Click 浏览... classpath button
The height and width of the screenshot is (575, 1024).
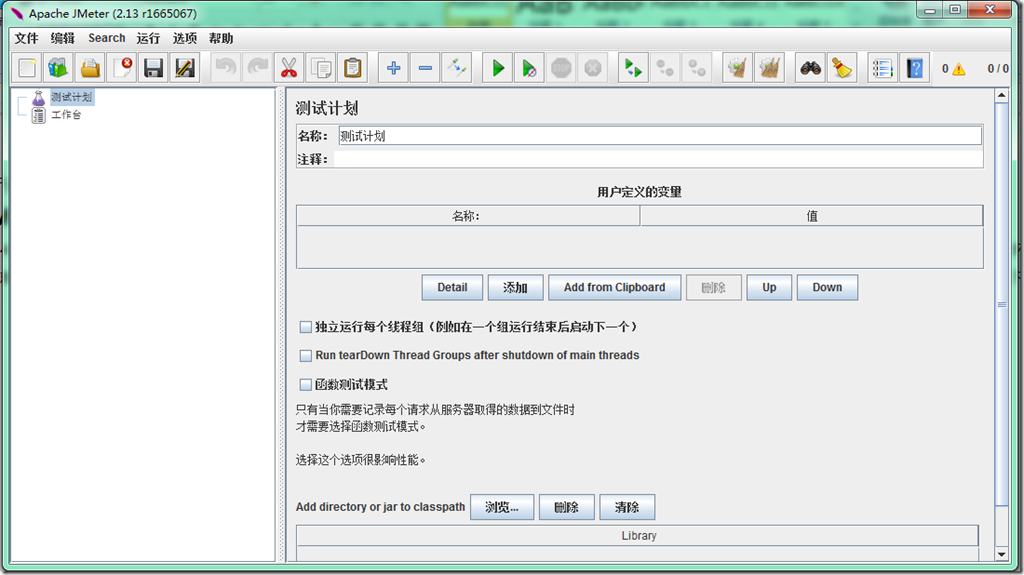[502, 507]
